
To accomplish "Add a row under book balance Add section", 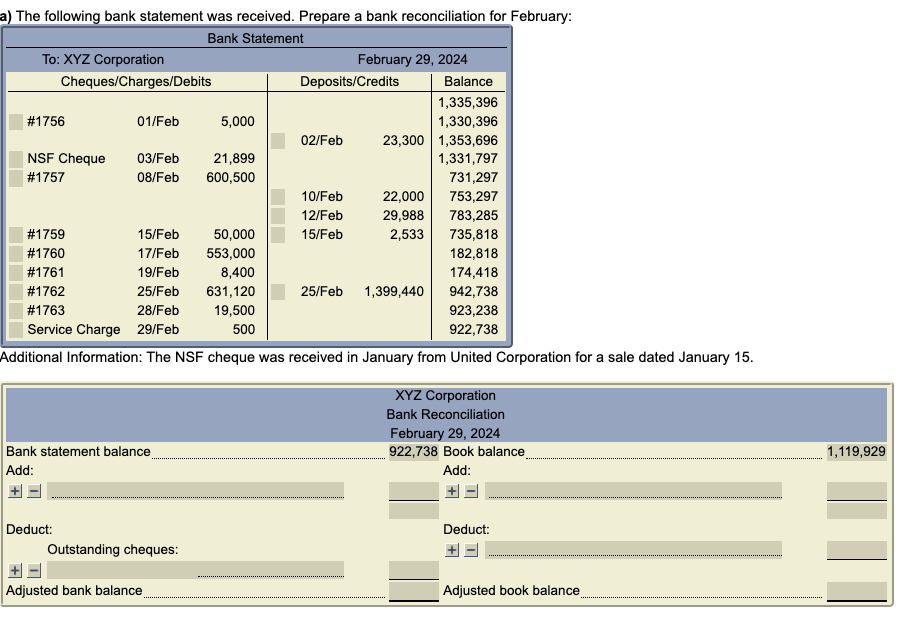I will tap(452, 491).
